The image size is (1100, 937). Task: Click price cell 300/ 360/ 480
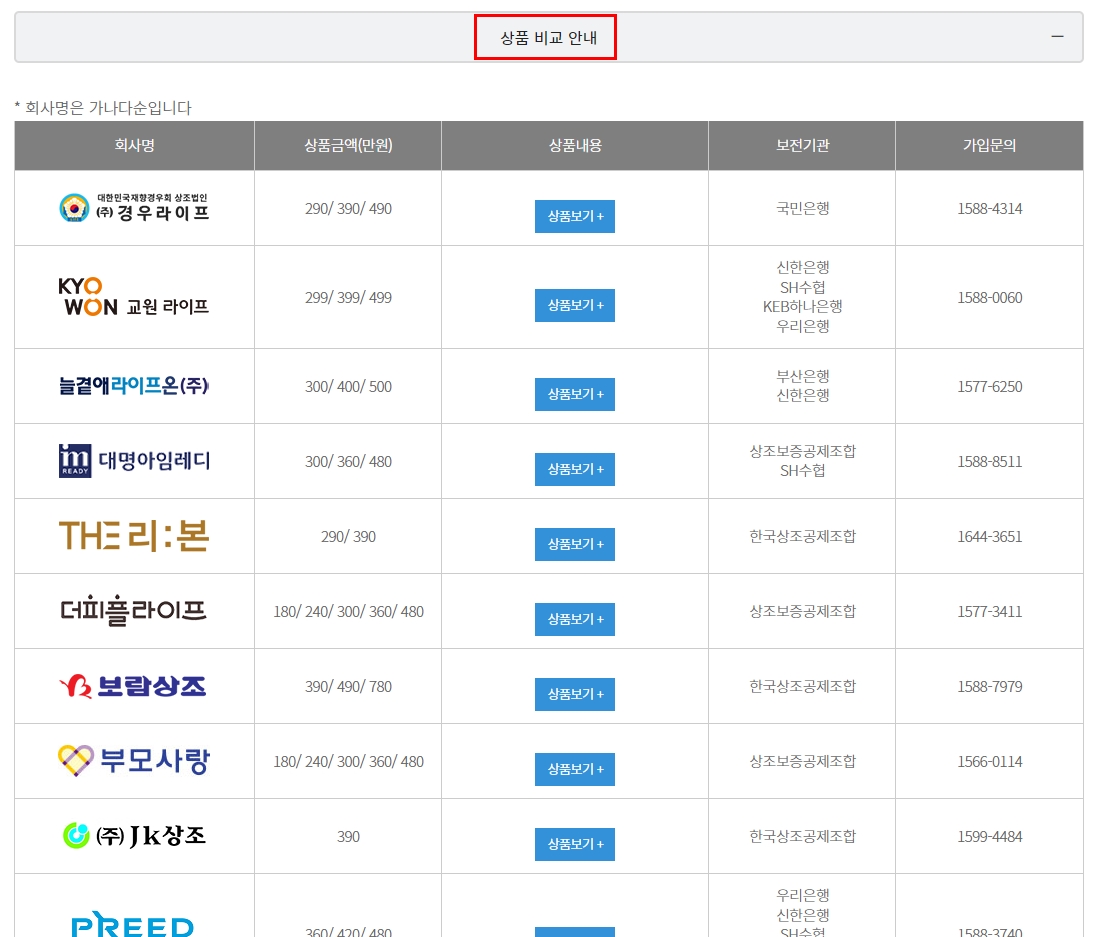pos(348,461)
